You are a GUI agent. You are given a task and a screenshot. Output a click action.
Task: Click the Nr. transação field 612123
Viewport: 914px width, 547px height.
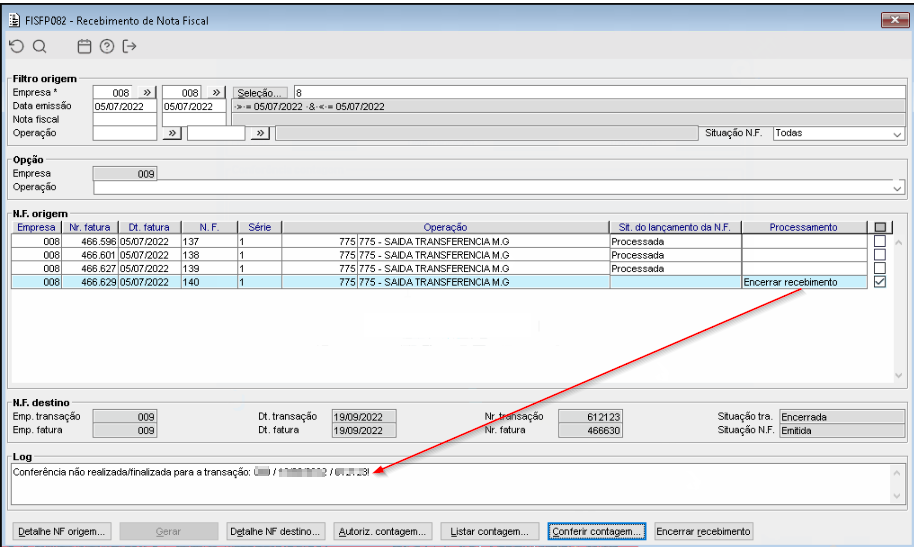tap(590, 417)
